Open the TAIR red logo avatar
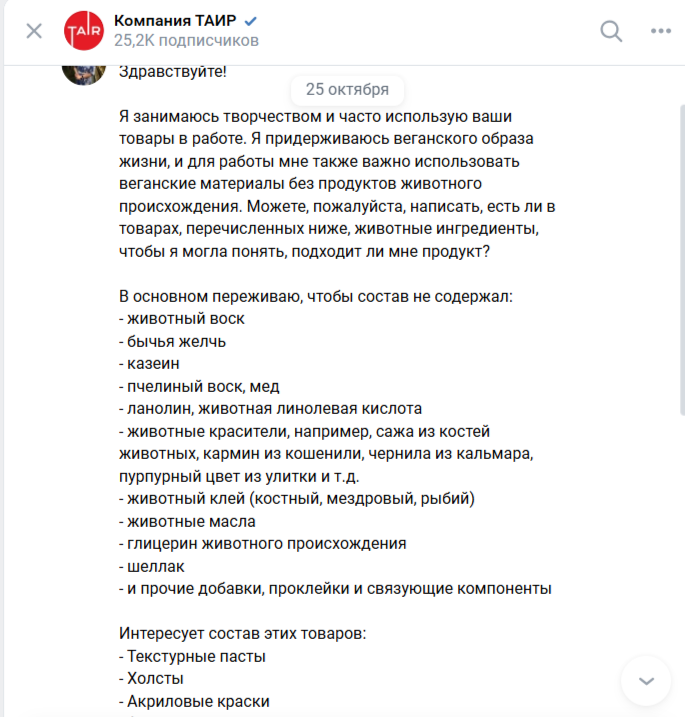Screen dimensions: 685x717 click(x=84, y=31)
